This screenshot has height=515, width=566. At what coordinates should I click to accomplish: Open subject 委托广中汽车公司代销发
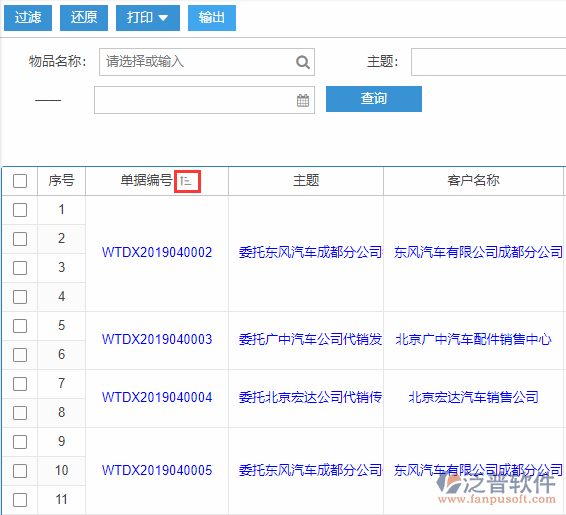click(310, 340)
